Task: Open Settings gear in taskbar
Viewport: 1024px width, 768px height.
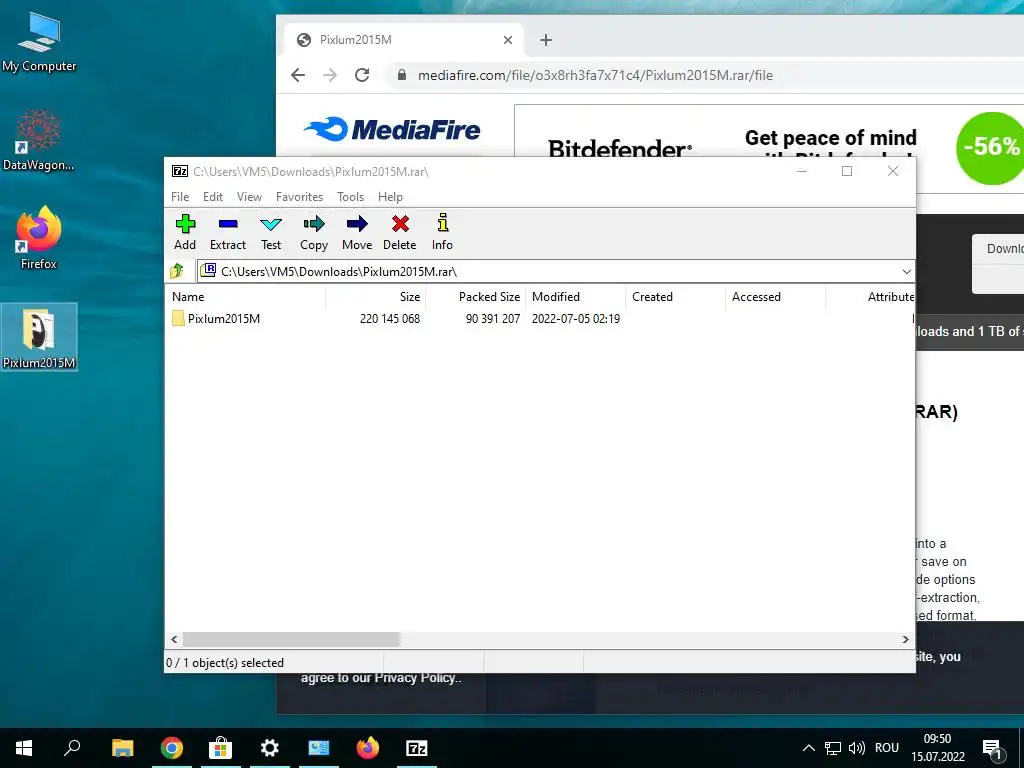Action: click(270, 748)
